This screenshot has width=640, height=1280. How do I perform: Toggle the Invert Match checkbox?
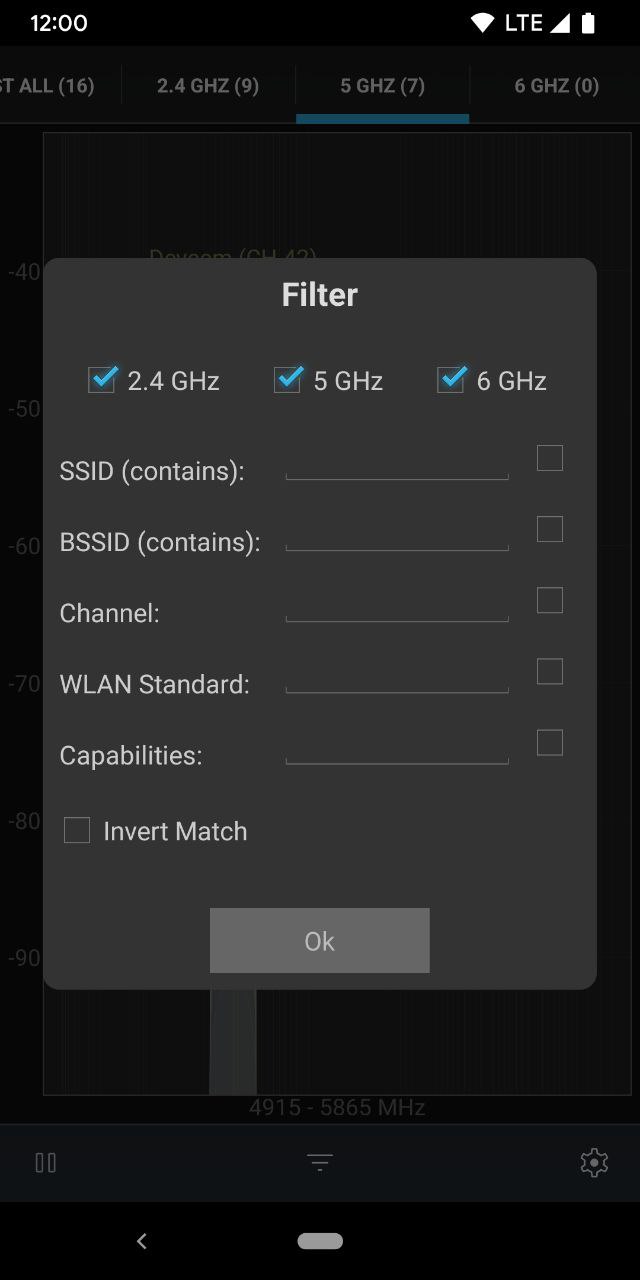click(77, 830)
